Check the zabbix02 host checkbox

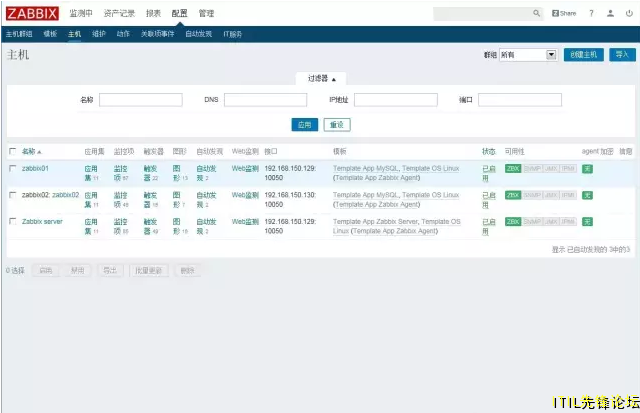[x=13, y=195]
